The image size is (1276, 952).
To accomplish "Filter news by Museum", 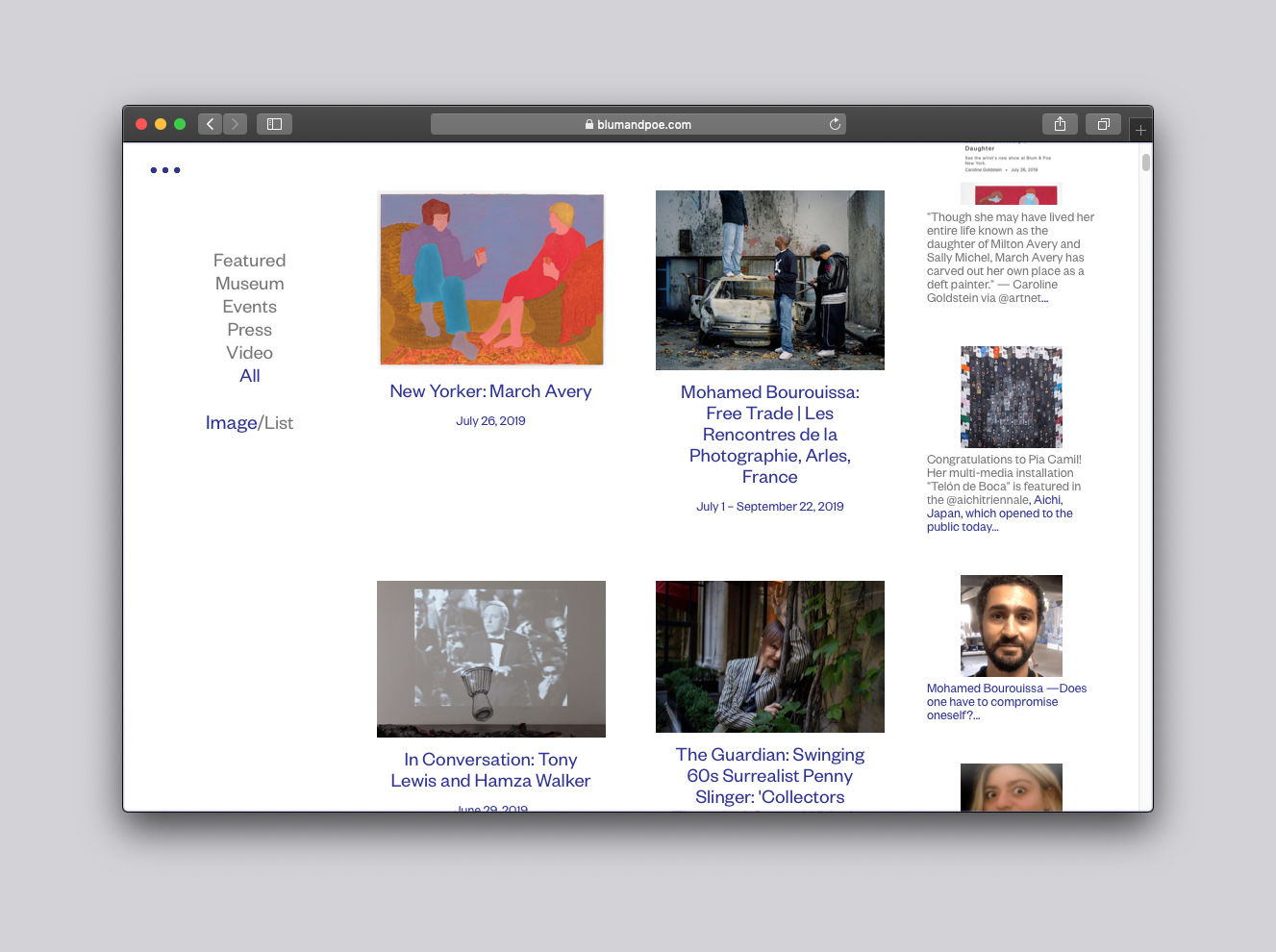I will coord(249,284).
